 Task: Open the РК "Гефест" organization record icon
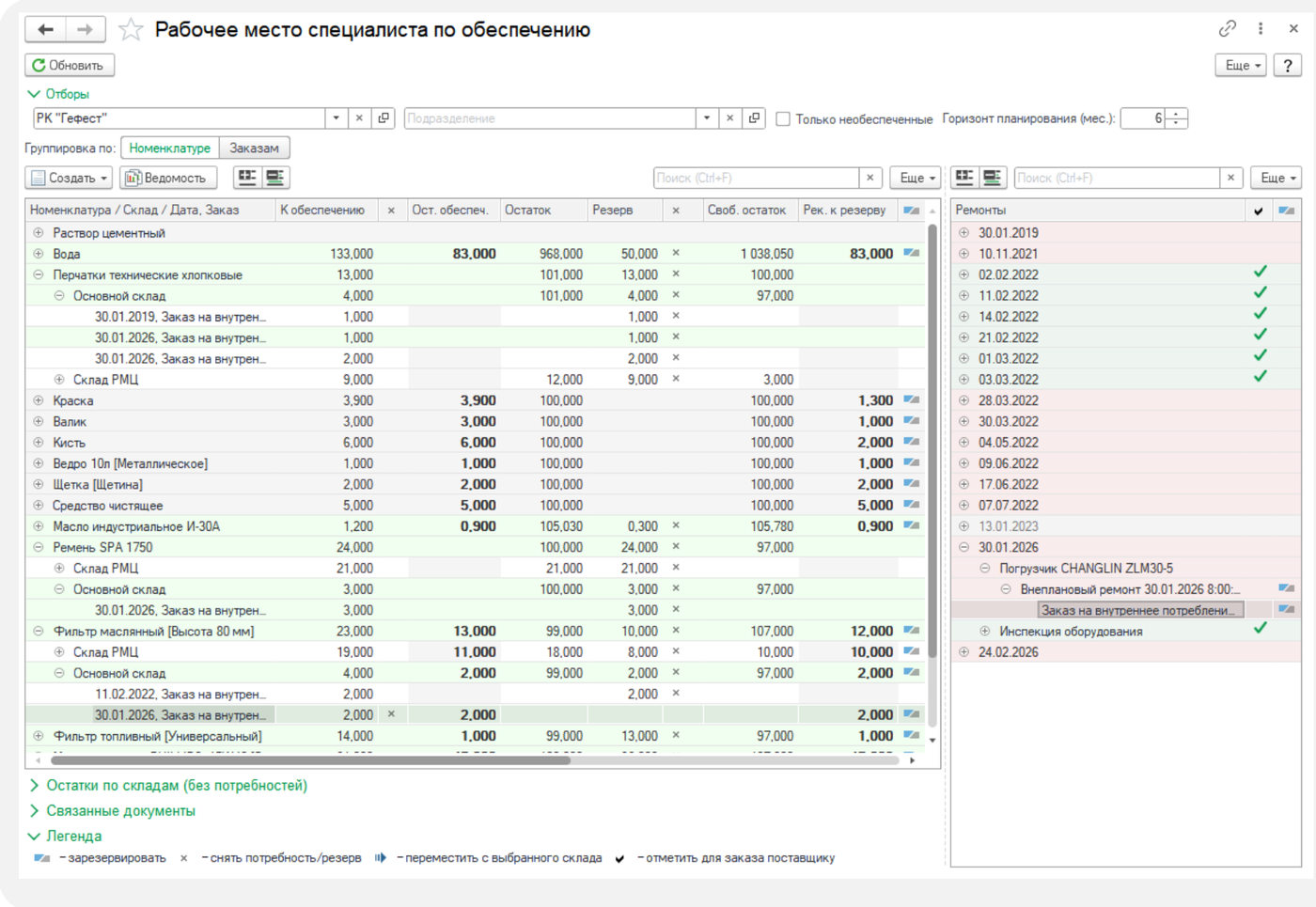[384, 118]
